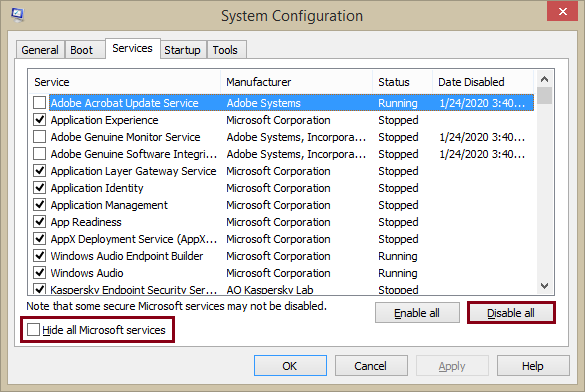Viewport: 585px width, 392px height.
Task: Sort by the Manufacturer column header
Action: click(x=297, y=82)
